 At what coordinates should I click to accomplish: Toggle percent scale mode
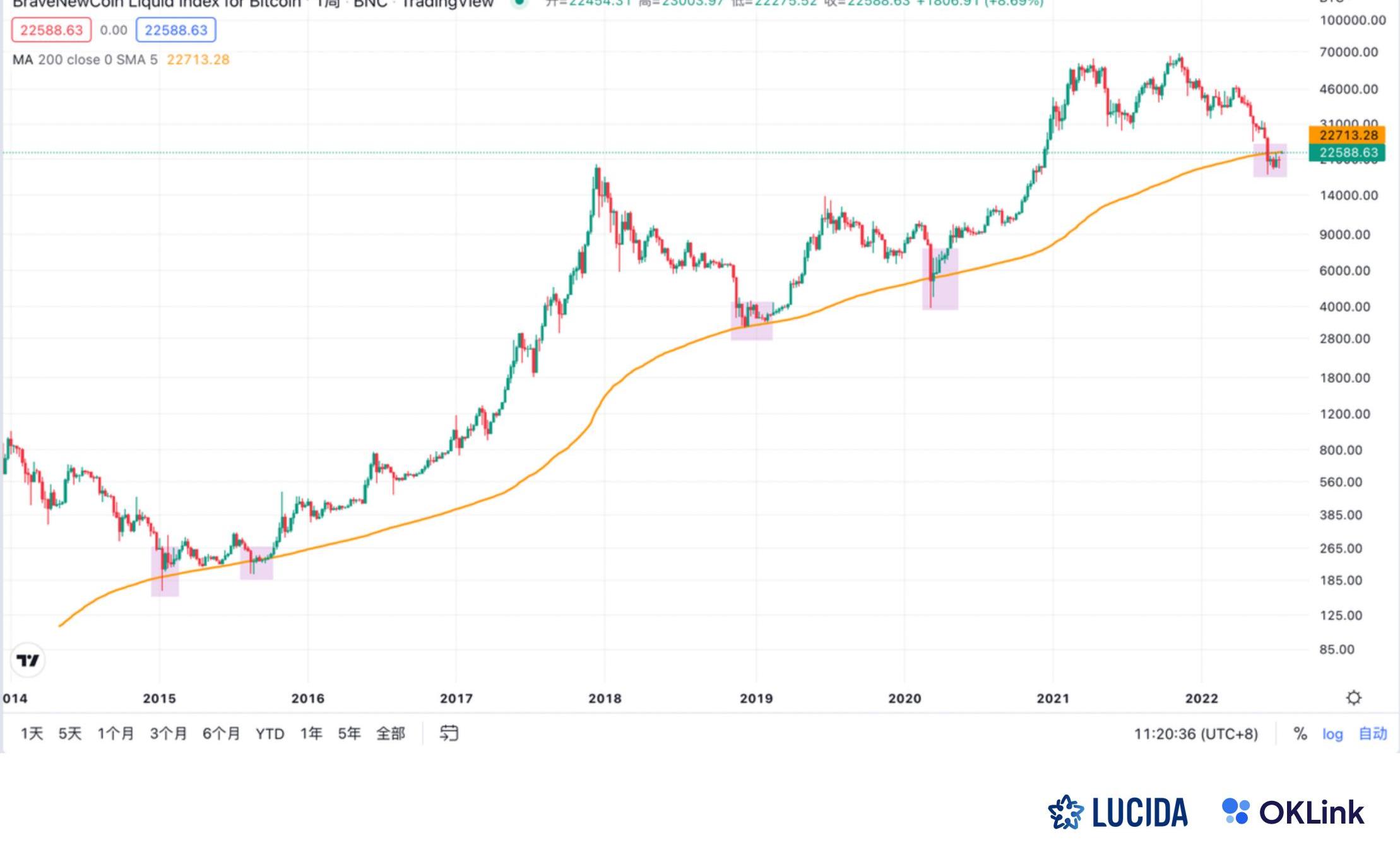1300,733
